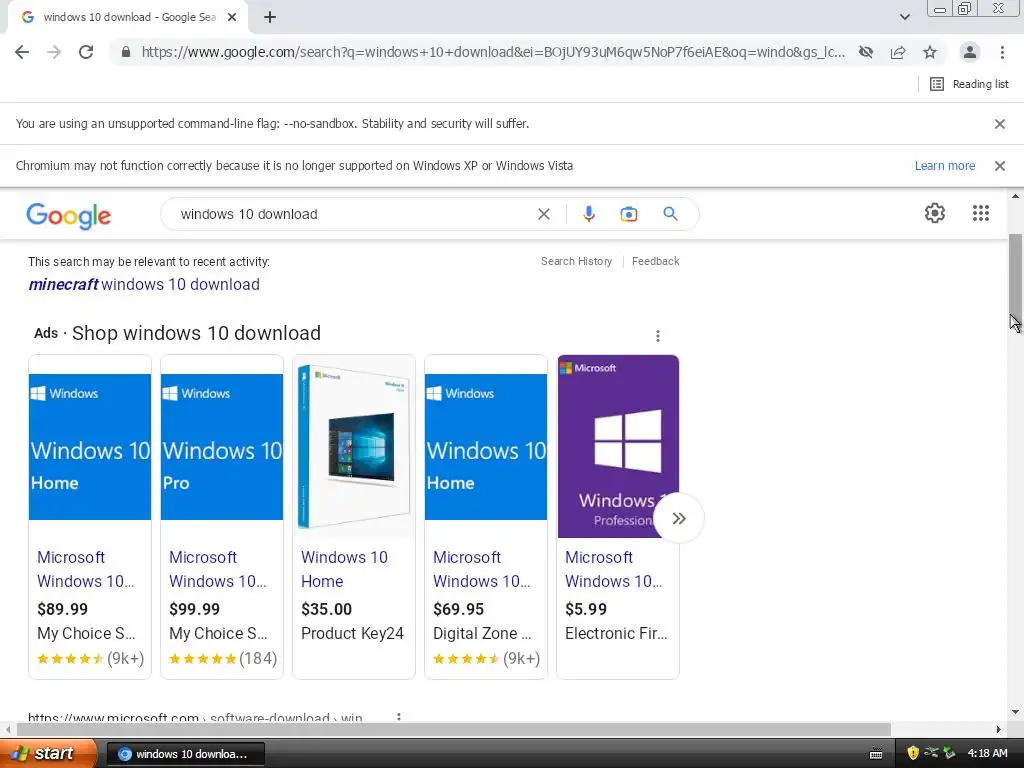Submit search with magnifier icon
This screenshot has height=768, width=1024.
(670, 214)
